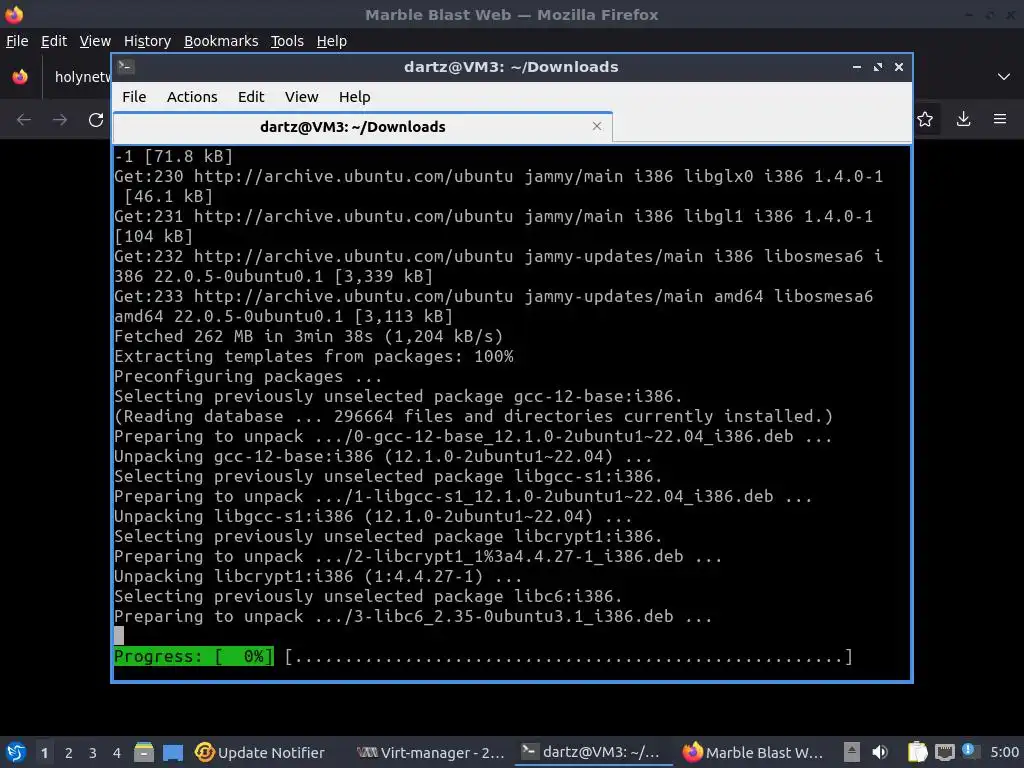Bookmark this page with the star icon

[925, 119]
